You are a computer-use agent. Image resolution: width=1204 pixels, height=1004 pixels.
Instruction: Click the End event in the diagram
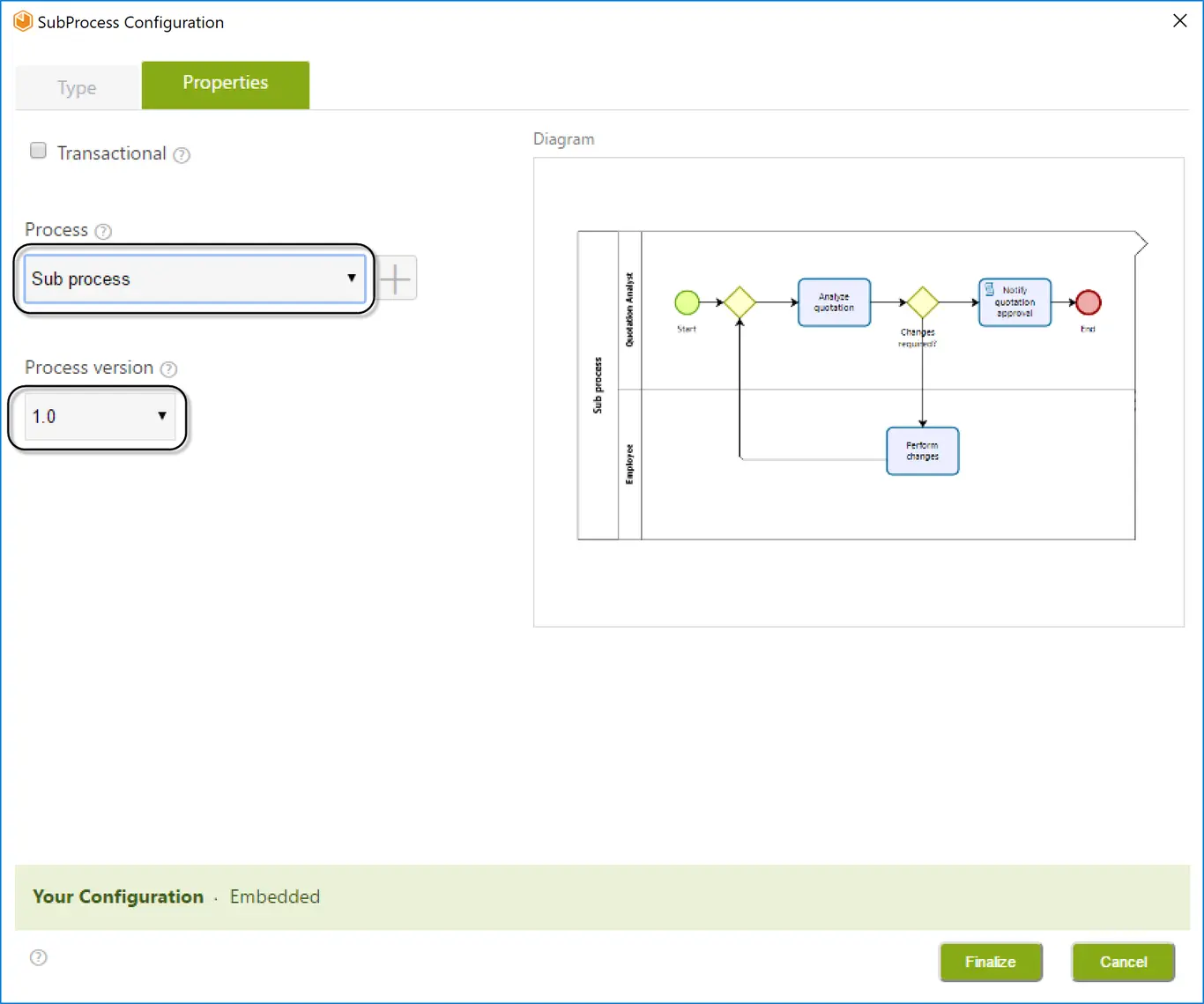pos(1089,302)
